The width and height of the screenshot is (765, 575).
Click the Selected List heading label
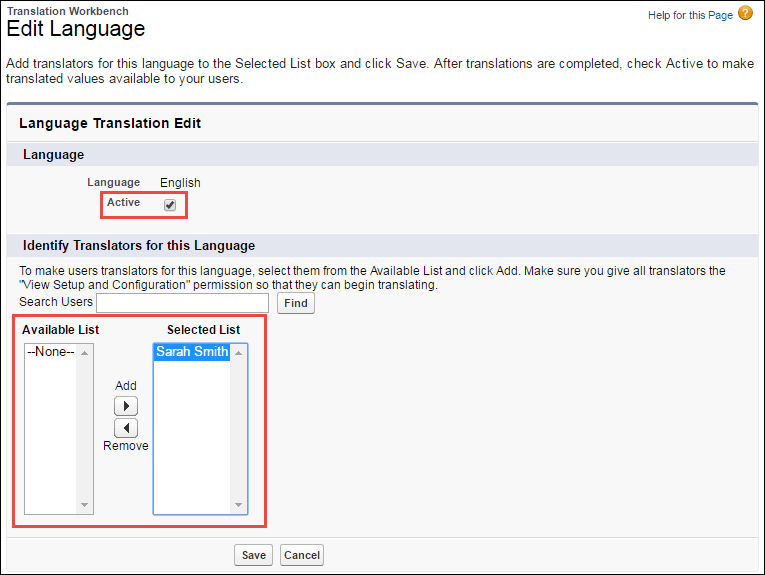click(x=203, y=330)
